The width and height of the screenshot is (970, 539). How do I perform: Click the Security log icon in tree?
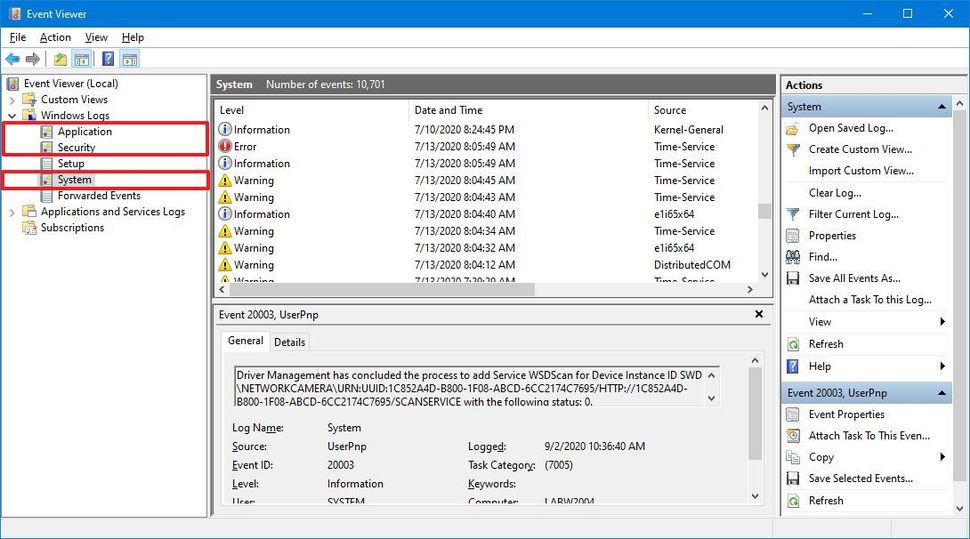pyautogui.click(x=47, y=148)
